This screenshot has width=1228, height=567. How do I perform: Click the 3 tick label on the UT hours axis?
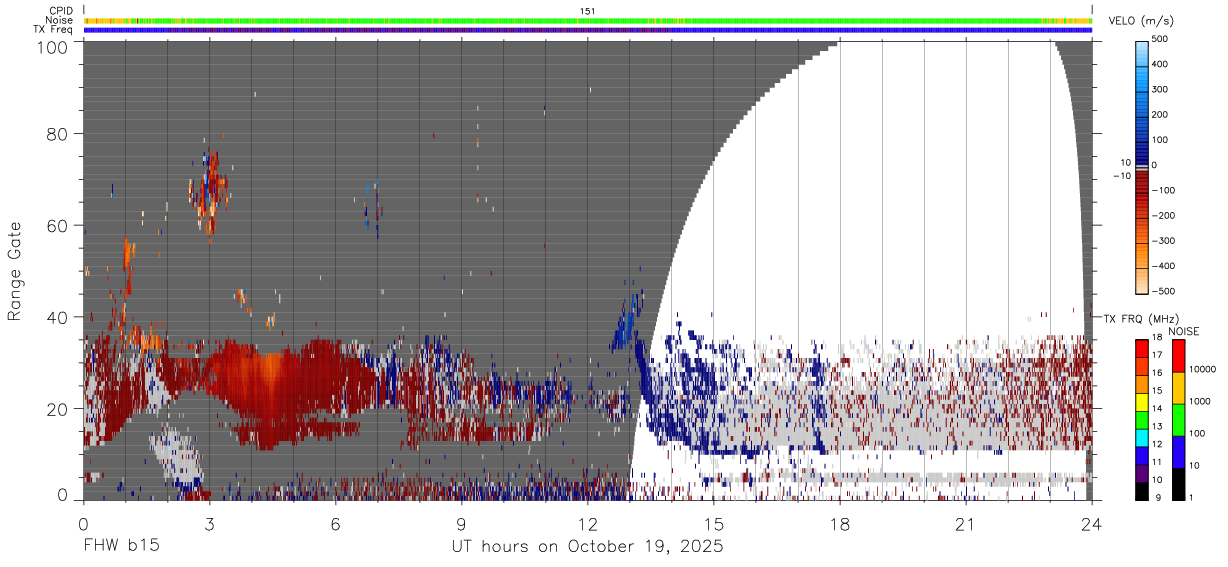coord(209,524)
